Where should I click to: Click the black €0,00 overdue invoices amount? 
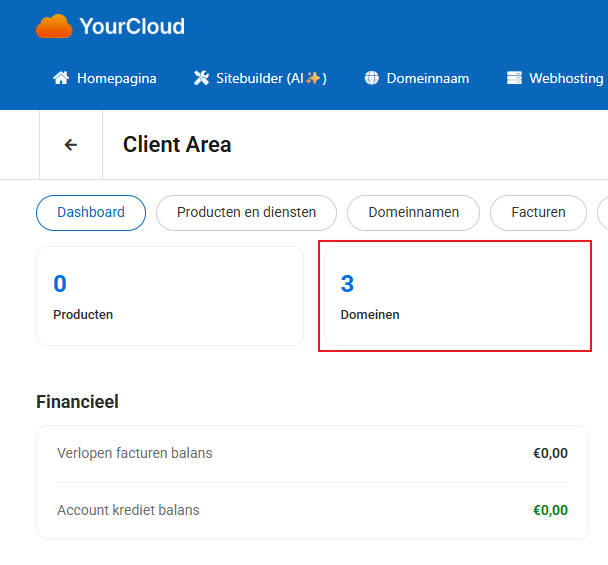(x=550, y=453)
